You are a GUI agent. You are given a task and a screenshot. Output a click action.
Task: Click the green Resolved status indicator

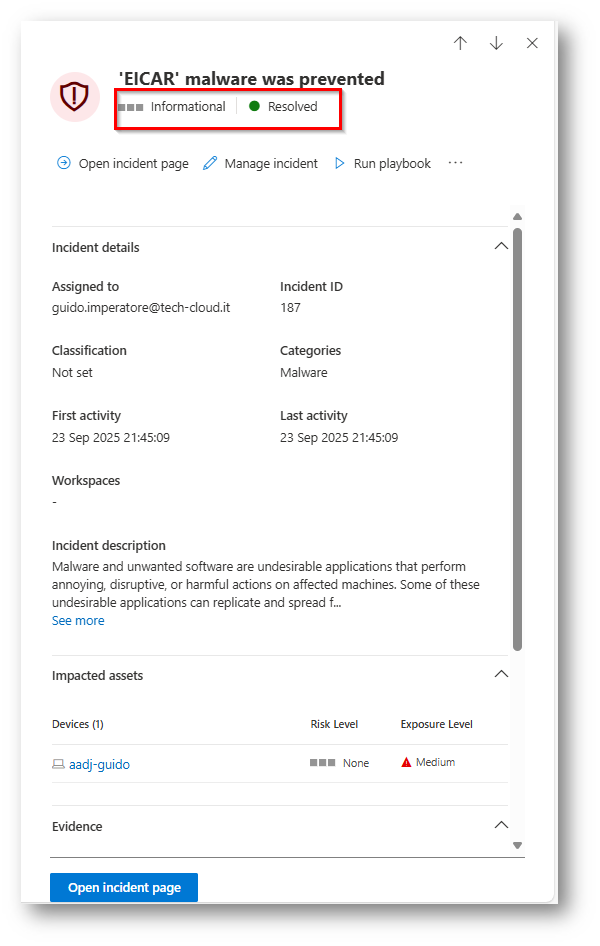point(254,106)
